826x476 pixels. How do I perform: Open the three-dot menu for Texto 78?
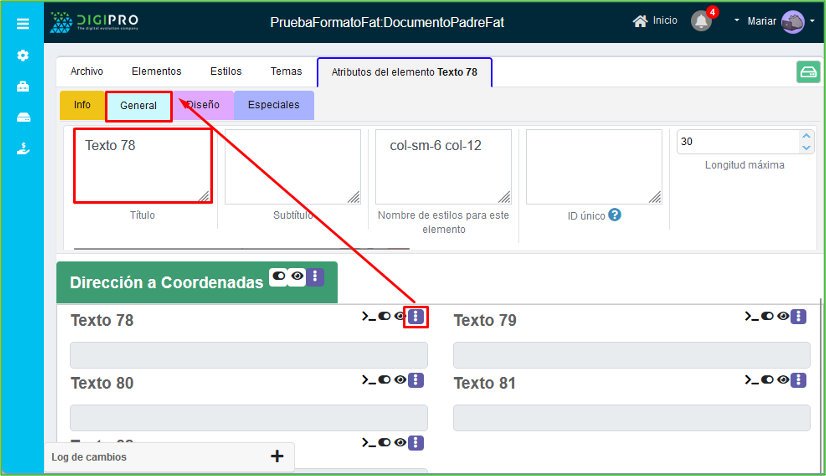[x=416, y=317]
